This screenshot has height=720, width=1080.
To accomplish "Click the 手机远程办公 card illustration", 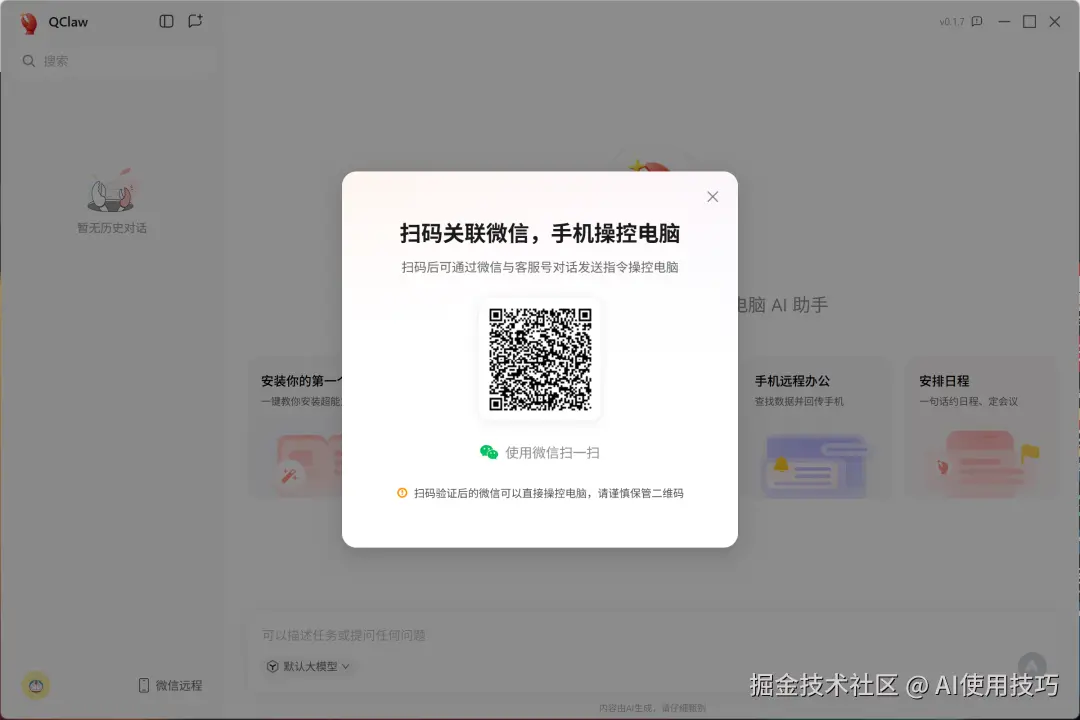I will (815, 465).
